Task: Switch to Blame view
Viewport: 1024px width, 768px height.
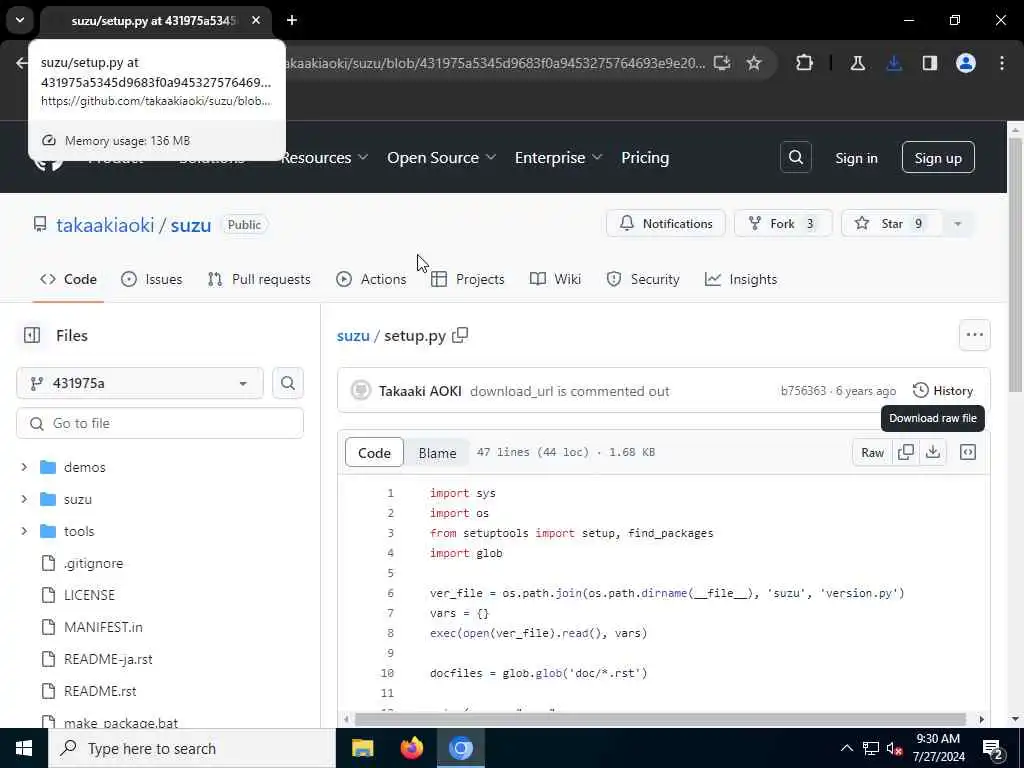Action: [437, 453]
